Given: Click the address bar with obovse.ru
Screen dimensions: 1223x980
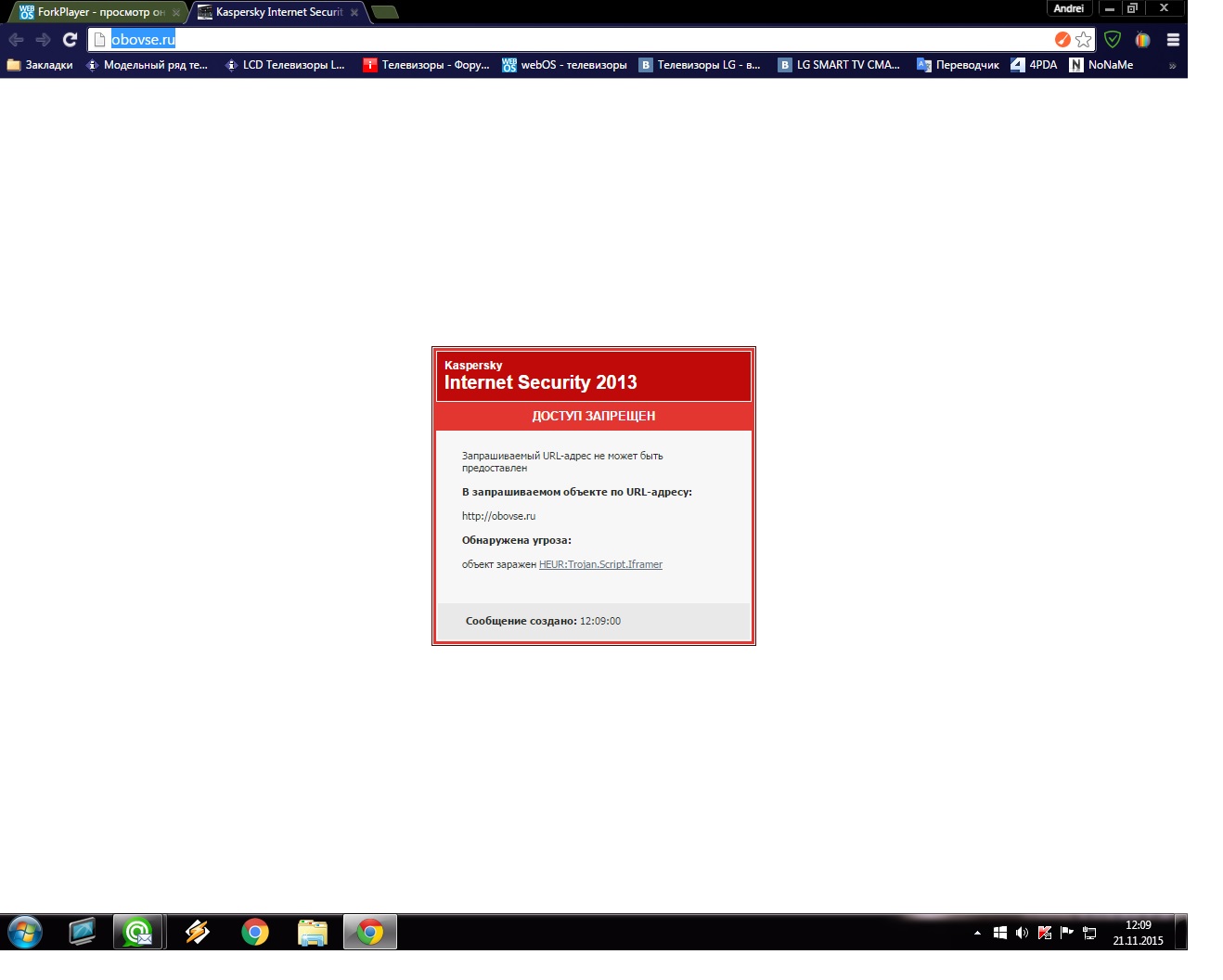Looking at the screenshot, I should point(557,39).
